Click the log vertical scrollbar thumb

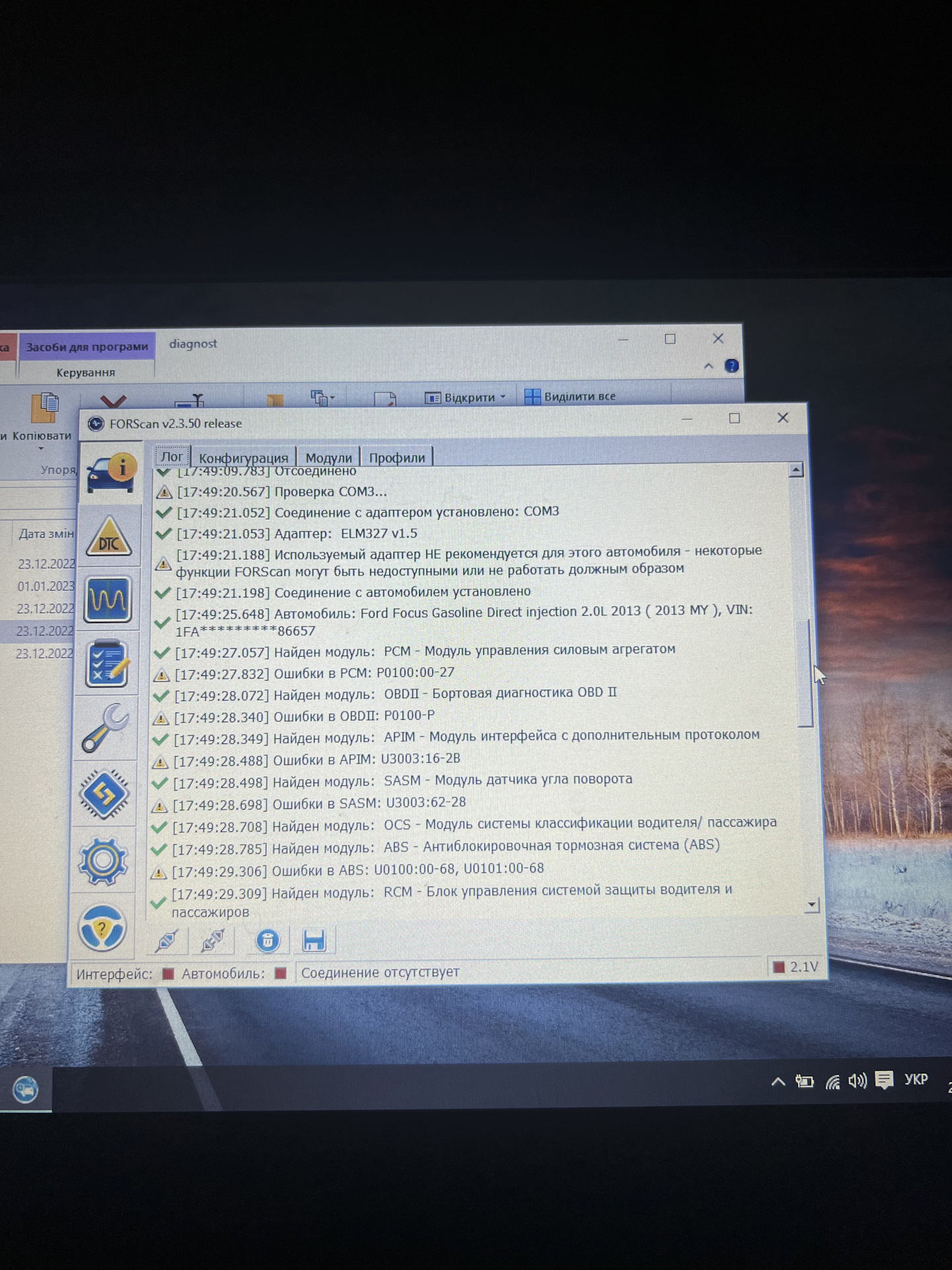tap(805, 673)
